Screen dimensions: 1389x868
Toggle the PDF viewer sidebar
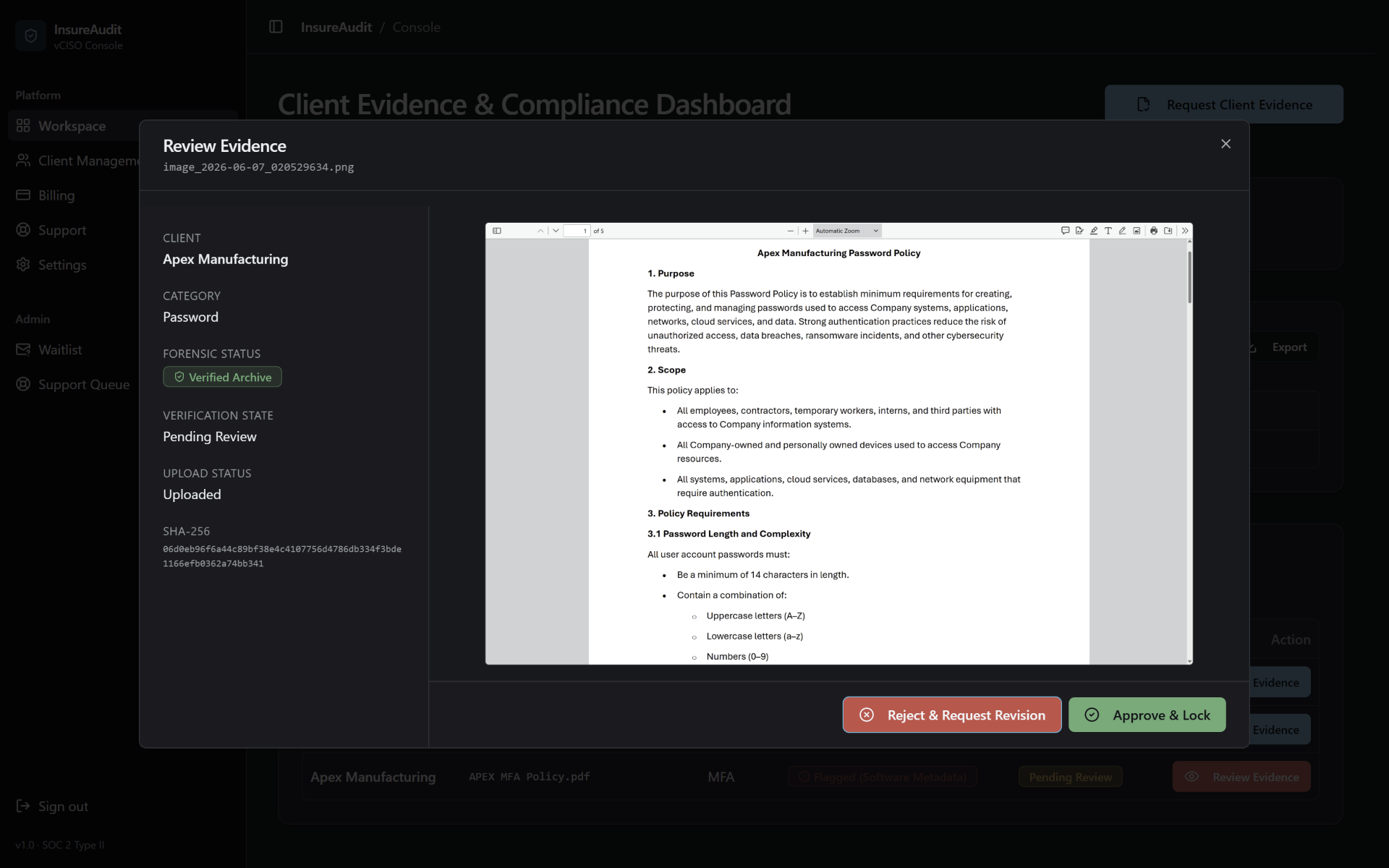[x=497, y=231]
